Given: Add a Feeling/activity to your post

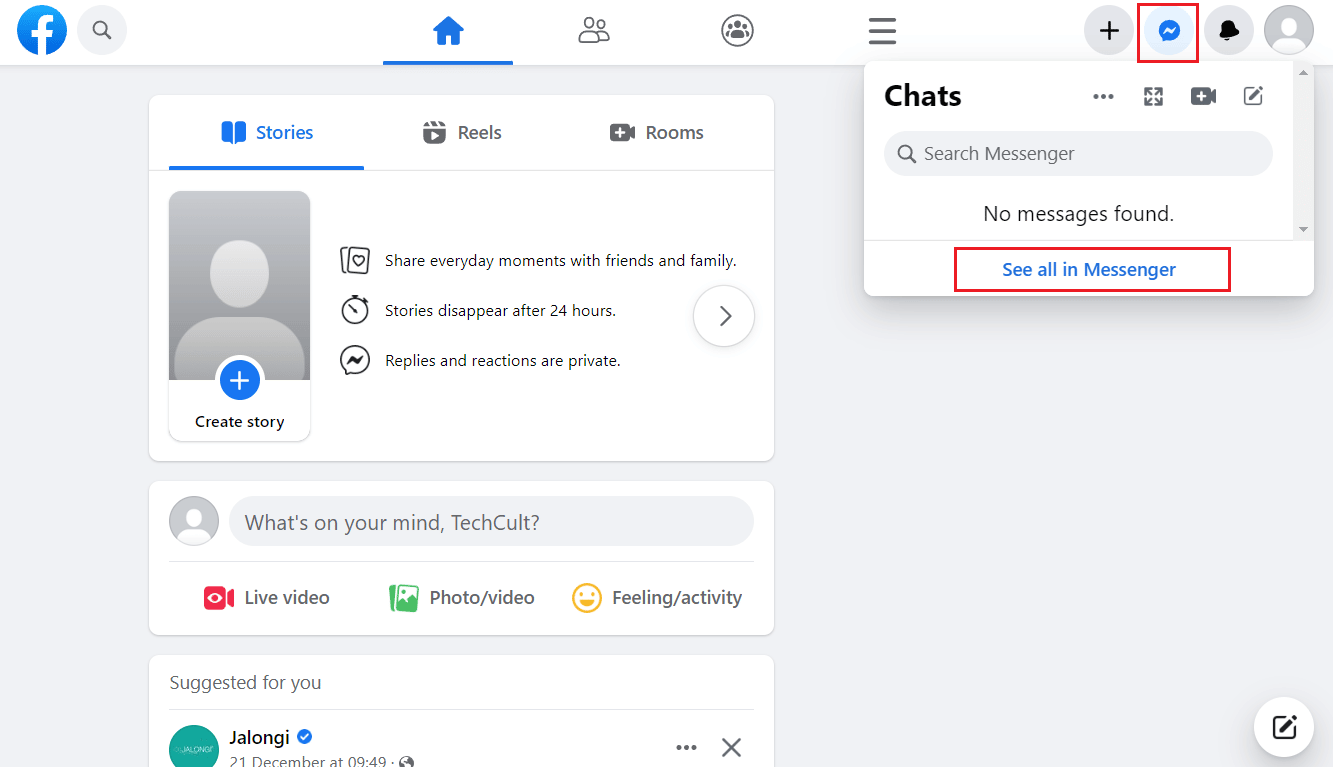Looking at the screenshot, I should 657,597.
